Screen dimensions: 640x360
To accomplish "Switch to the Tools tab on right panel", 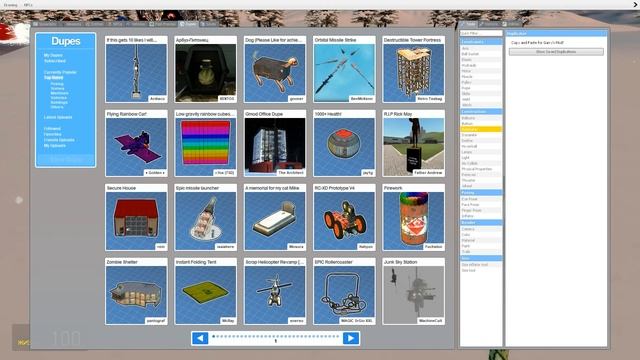I will [x=468, y=24].
